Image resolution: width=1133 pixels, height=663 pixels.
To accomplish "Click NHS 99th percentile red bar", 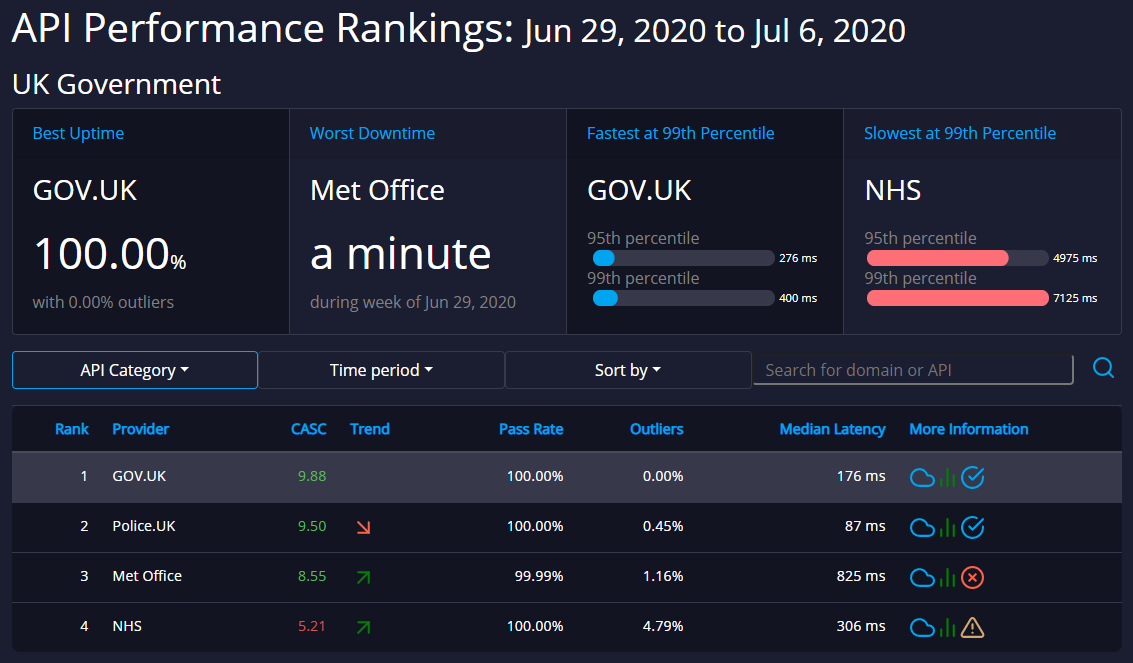I will click(957, 298).
